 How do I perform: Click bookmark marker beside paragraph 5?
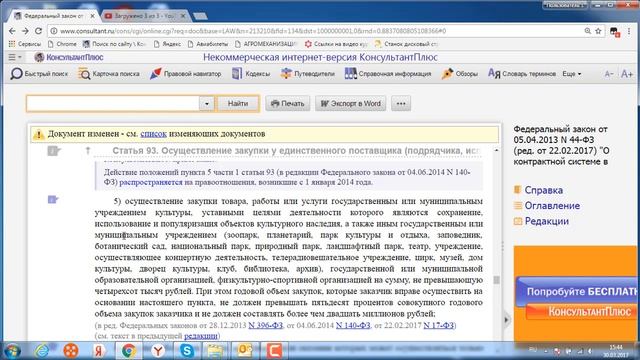point(53,199)
